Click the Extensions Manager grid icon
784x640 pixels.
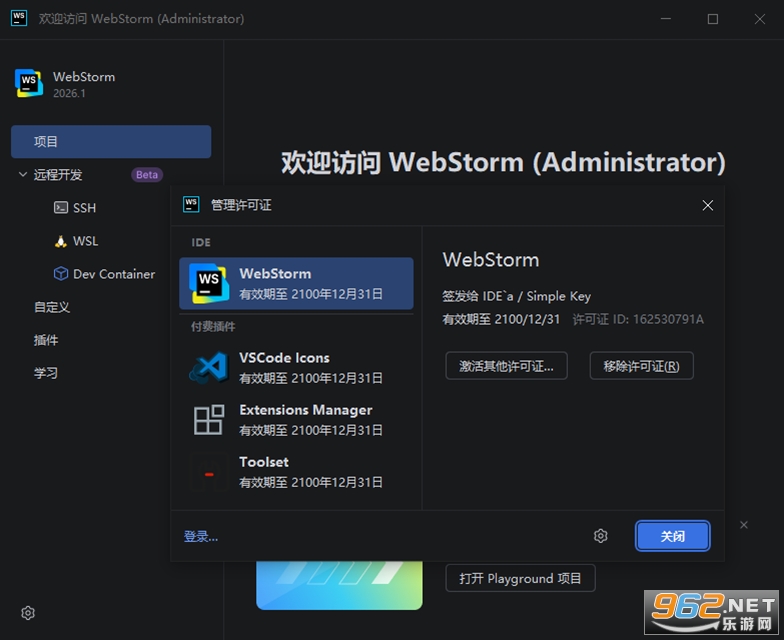209,420
